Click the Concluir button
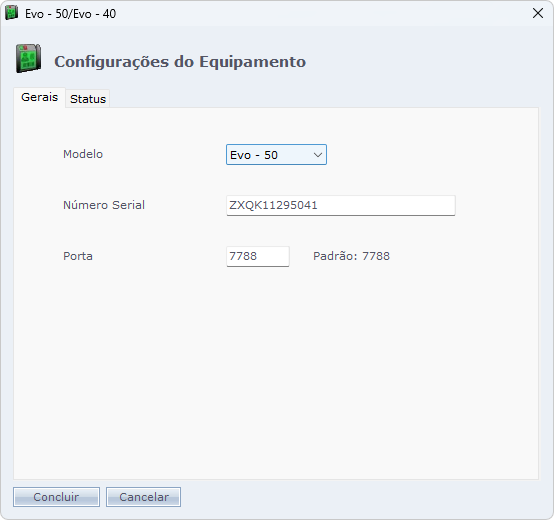 (57, 497)
